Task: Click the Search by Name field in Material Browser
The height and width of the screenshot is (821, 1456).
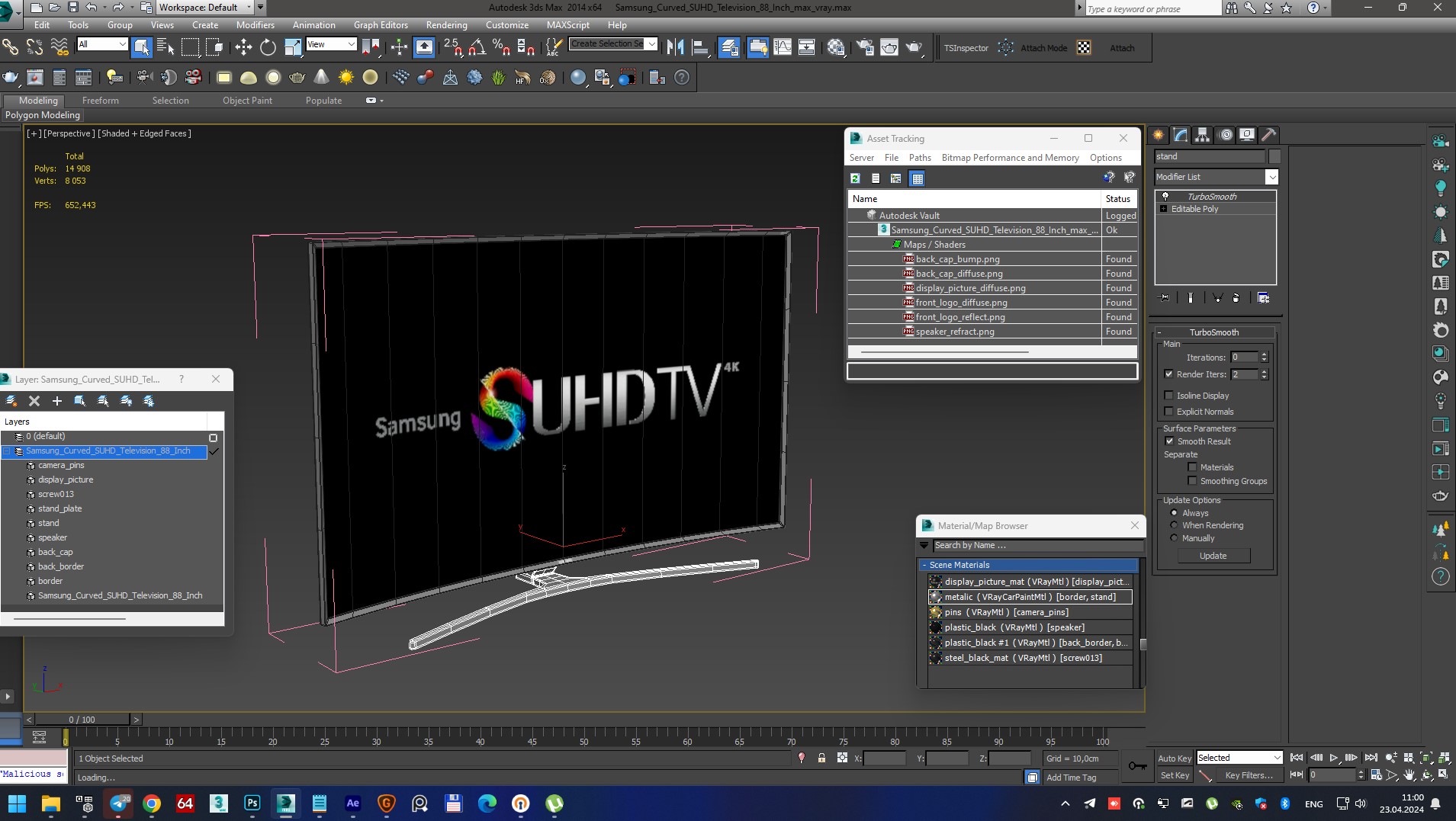Action: pyautogui.click(x=1037, y=545)
